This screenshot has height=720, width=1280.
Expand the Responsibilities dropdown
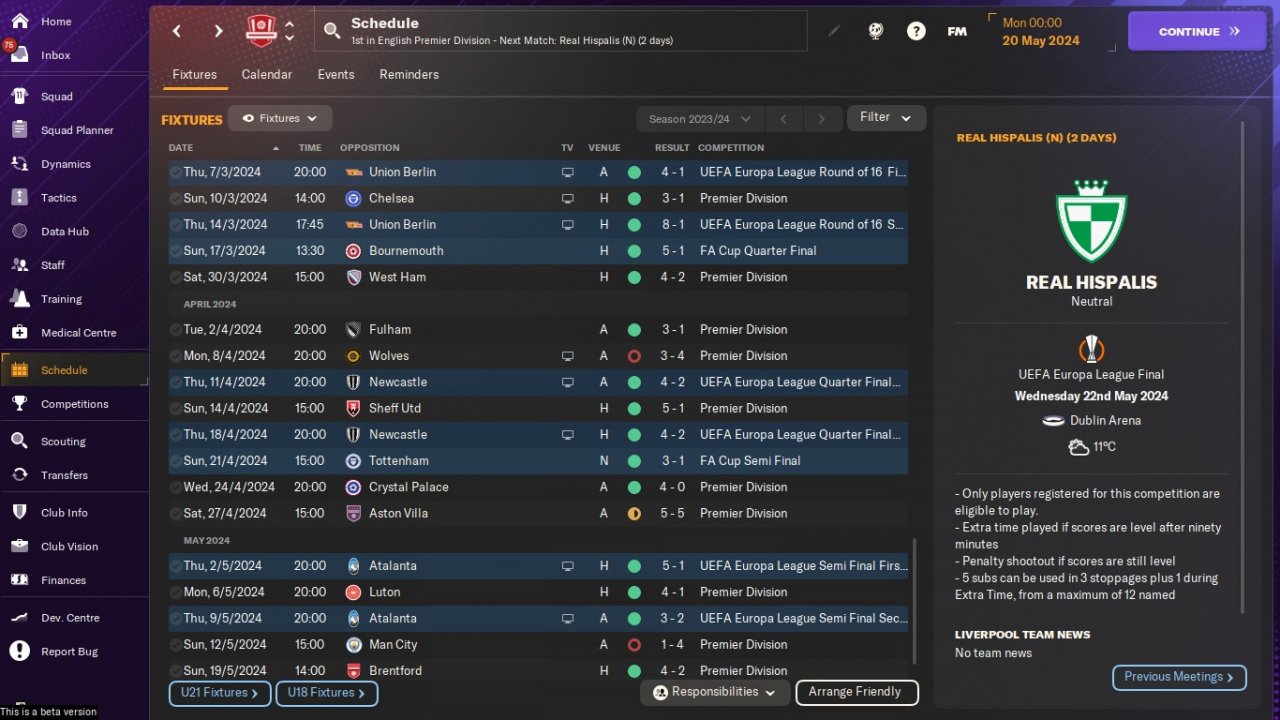tap(714, 692)
